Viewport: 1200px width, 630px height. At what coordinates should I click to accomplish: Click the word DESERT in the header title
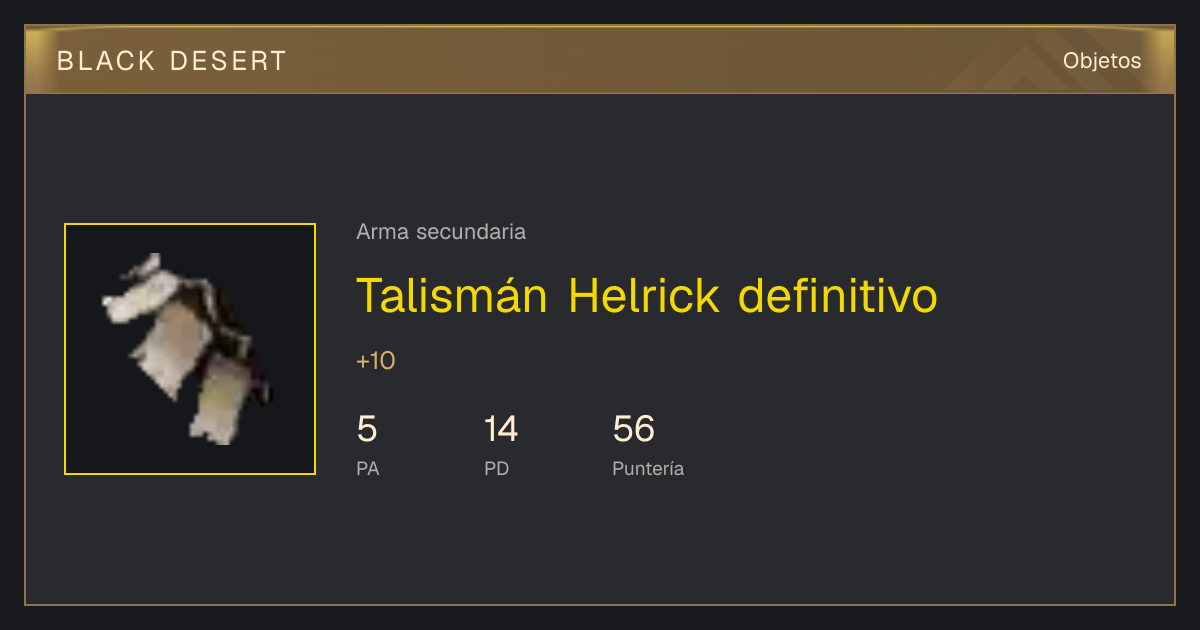click(x=228, y=61)
